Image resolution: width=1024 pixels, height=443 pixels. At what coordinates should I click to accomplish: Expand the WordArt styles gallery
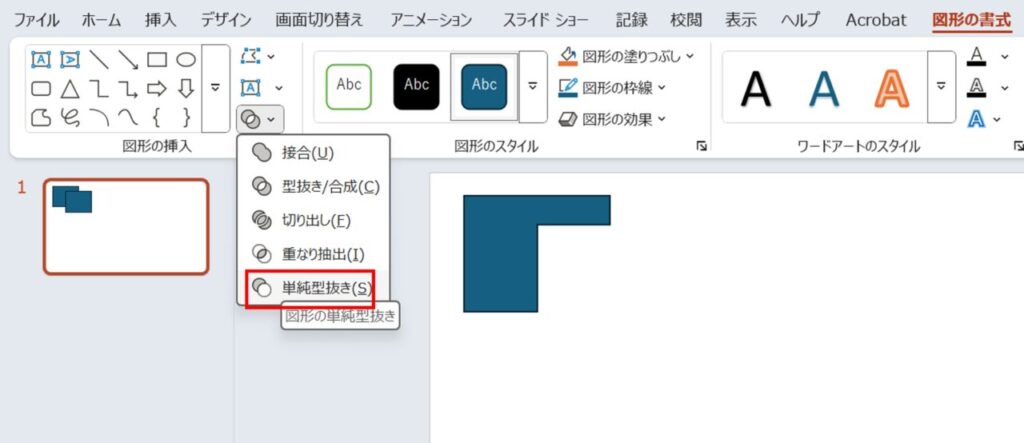coord(941,86)
